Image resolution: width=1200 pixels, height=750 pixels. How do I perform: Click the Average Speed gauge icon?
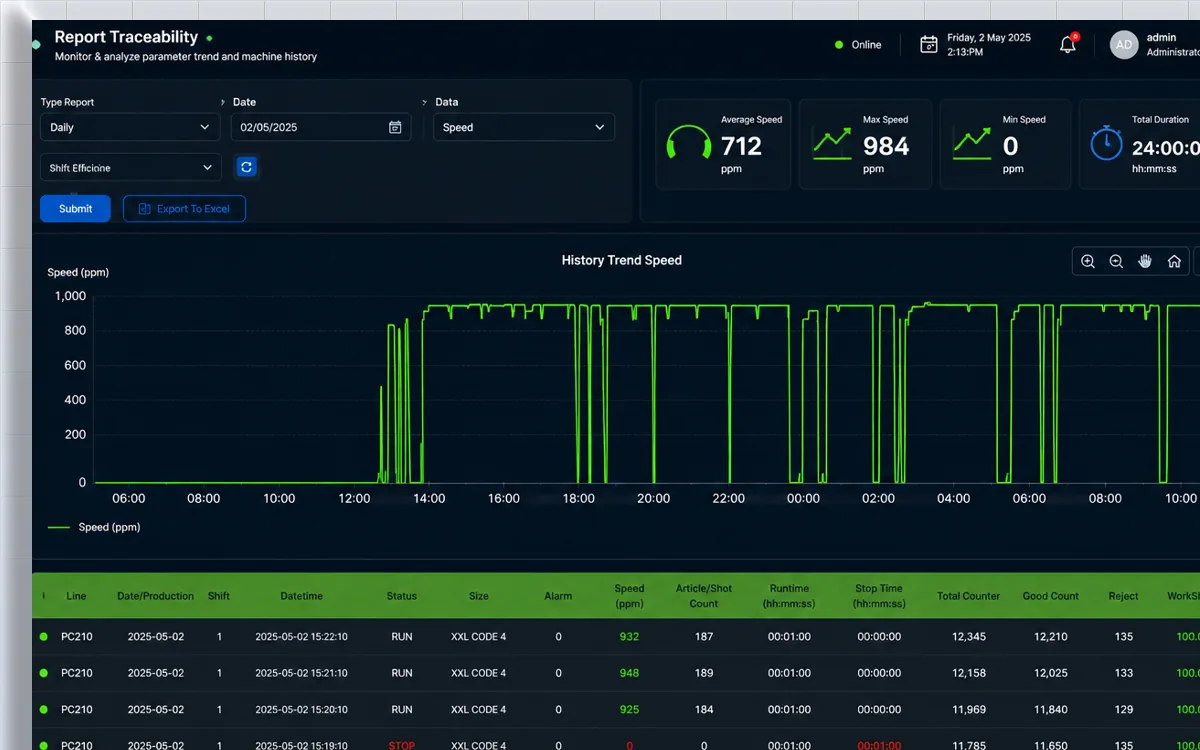point(688,143)
